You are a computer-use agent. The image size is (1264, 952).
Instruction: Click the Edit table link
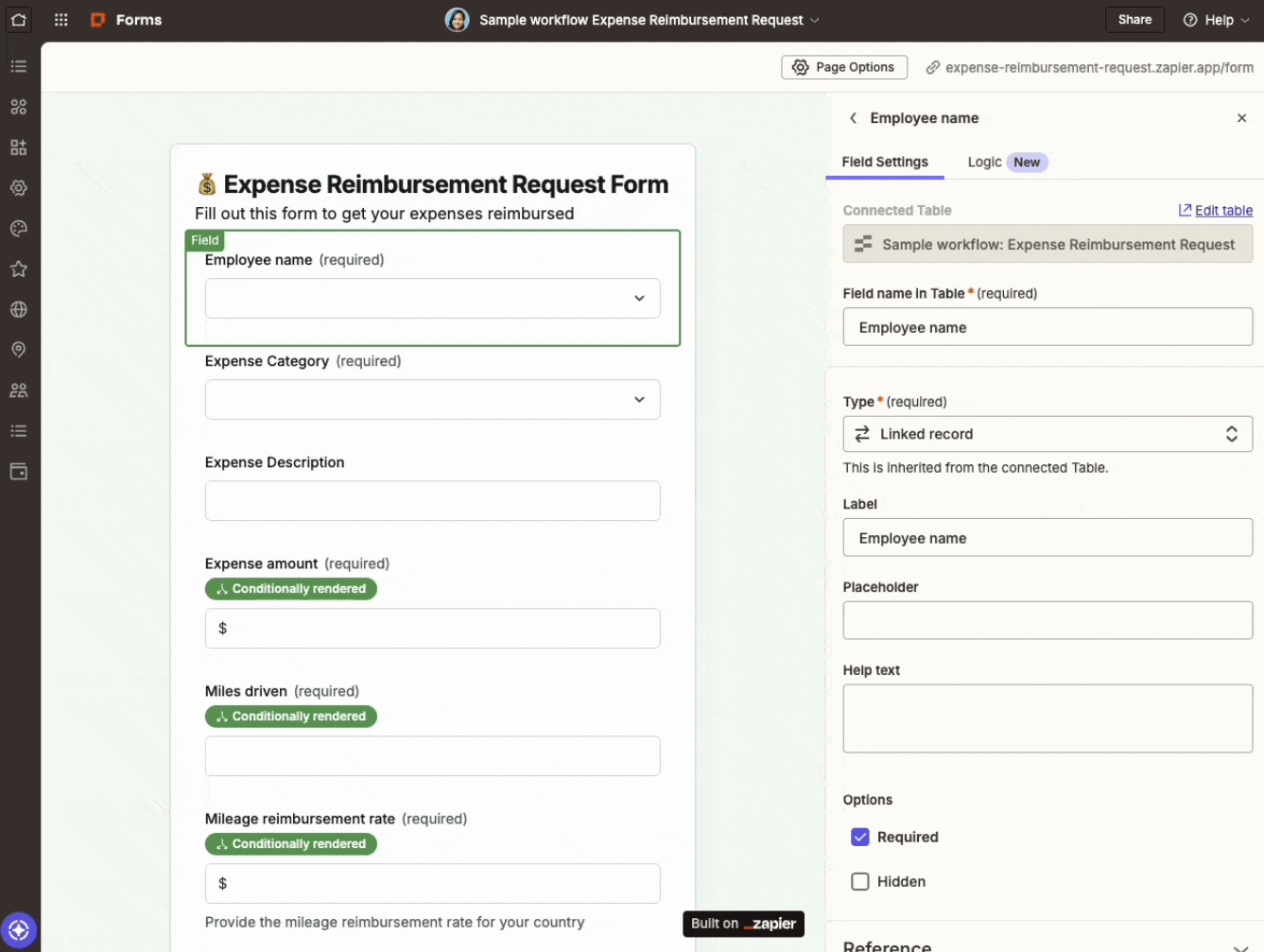(1222, 210)
